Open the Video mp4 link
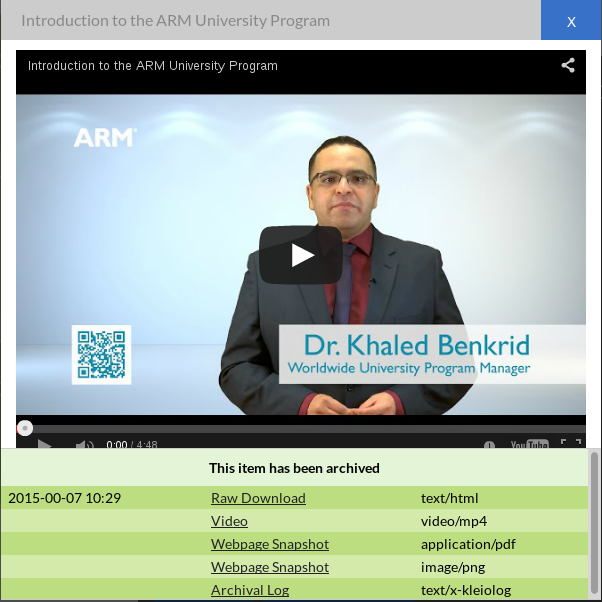 229,521
